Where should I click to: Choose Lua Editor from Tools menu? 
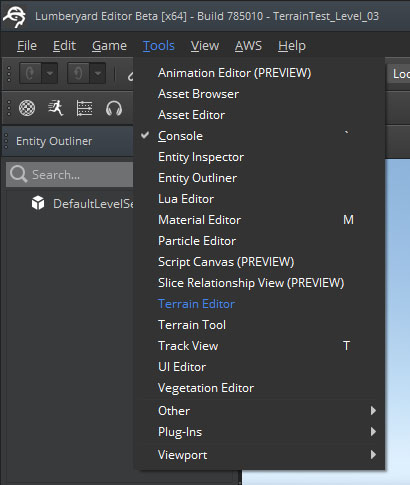click(259, 199)
